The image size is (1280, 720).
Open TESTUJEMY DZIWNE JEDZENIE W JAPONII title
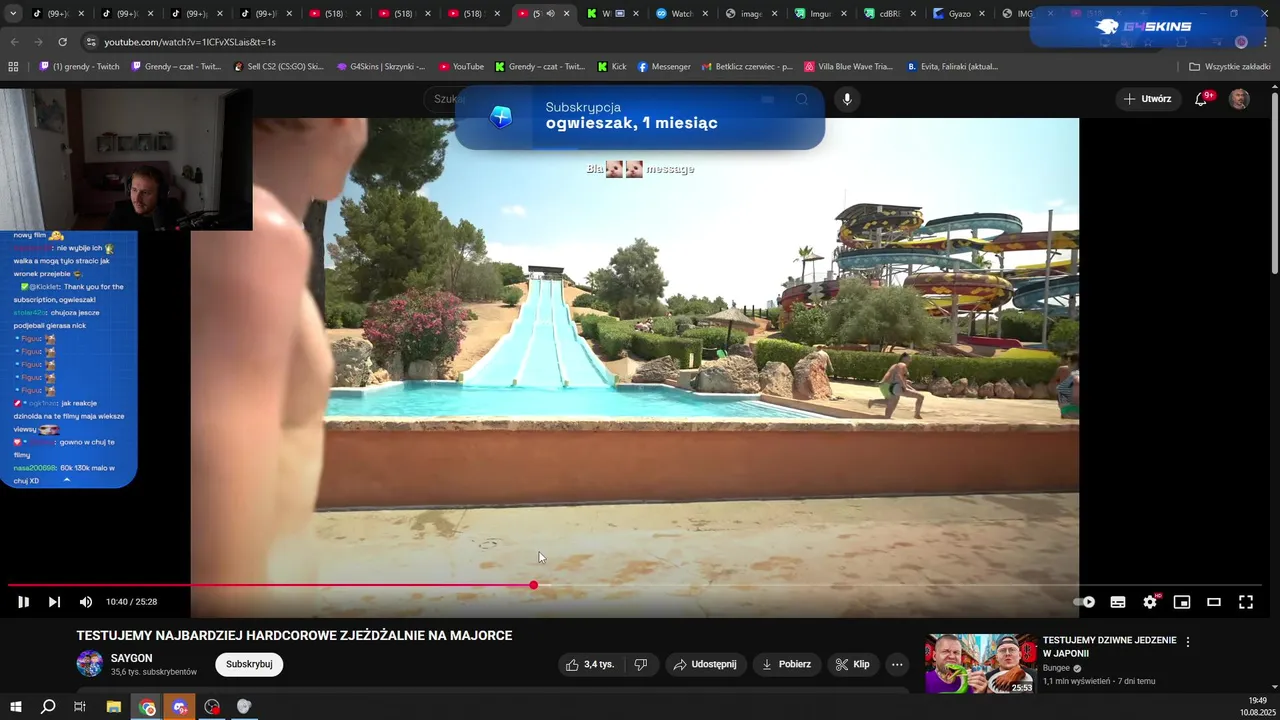[1109, 646]
